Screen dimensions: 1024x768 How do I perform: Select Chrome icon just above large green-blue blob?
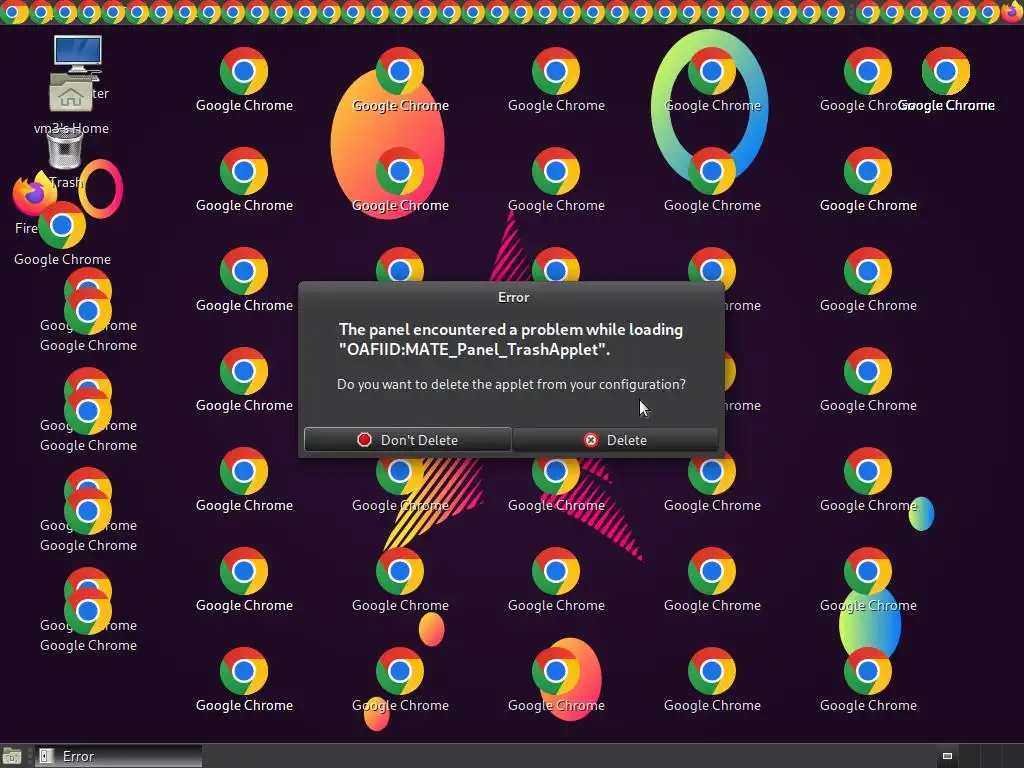(x=868, y=571)
